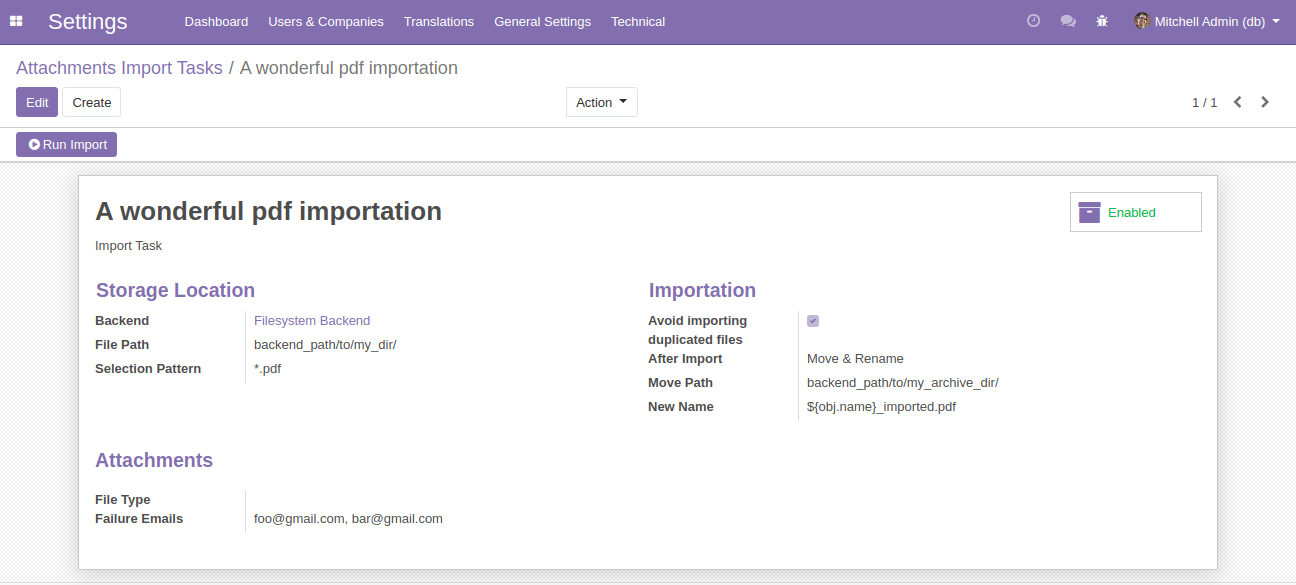The height and width of the screenshot is (585, 1296).
Task: Open the Users & Companies menu
Action: [x=326, y=21]
